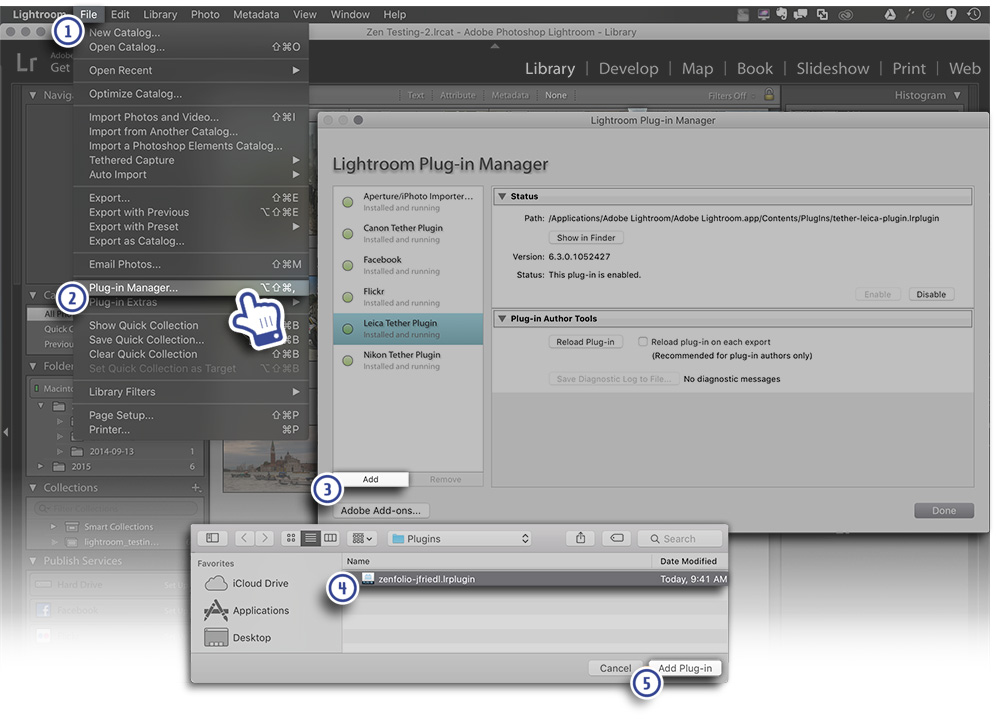Image resolution: width=996 pixels, height=719 pixels.
Task: Click the Share icon in the file dialog
Action: tap(580, 538)
